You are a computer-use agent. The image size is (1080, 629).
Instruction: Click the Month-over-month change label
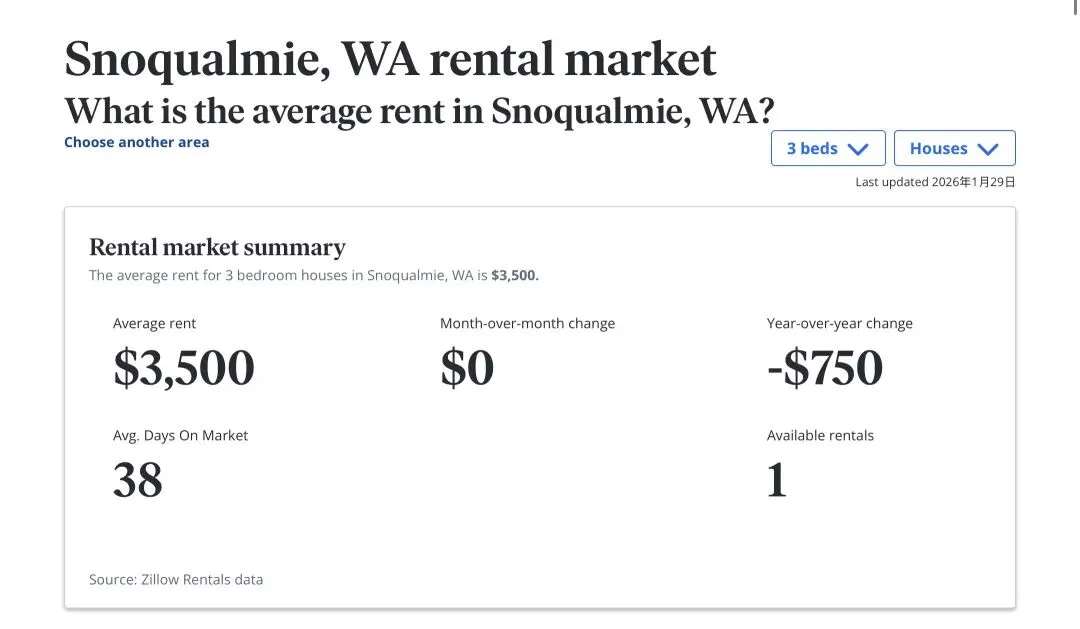tap(527, 323)
